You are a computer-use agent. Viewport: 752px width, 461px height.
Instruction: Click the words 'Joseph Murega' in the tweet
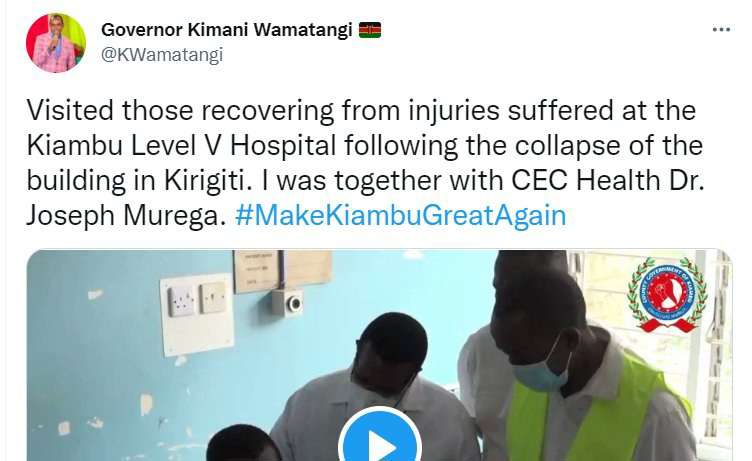pos(126,215)
